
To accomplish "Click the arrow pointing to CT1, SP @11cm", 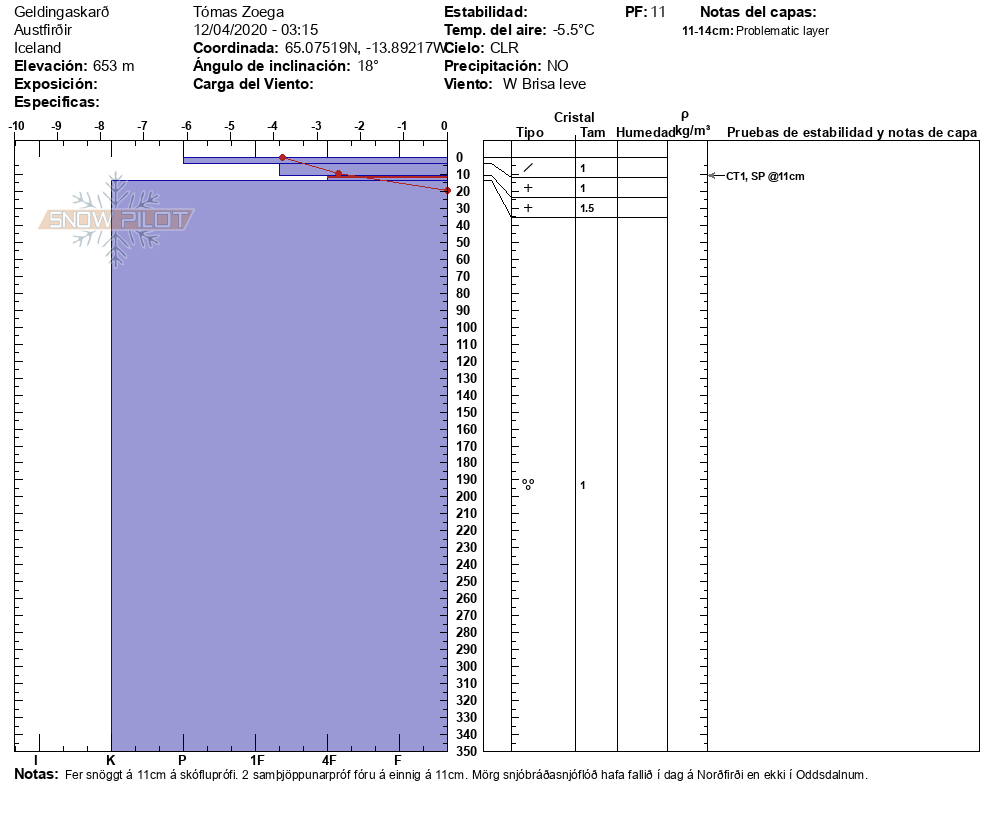I will pyautogui.click(x=716, y=176).
